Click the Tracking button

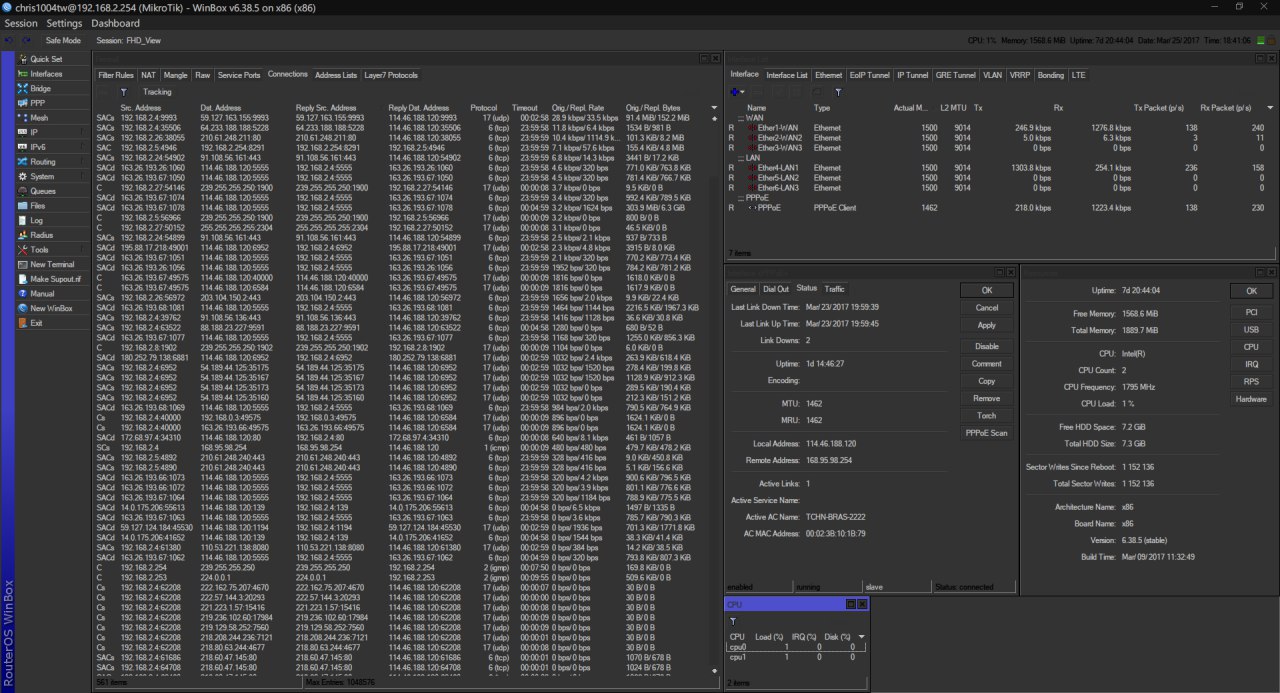157,92
